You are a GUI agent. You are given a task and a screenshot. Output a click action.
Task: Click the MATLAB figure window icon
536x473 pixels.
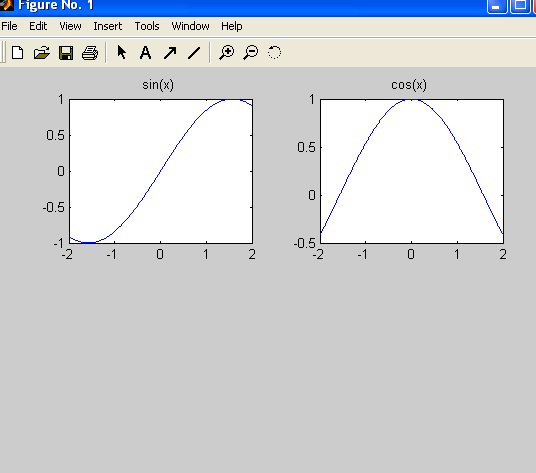6,5
